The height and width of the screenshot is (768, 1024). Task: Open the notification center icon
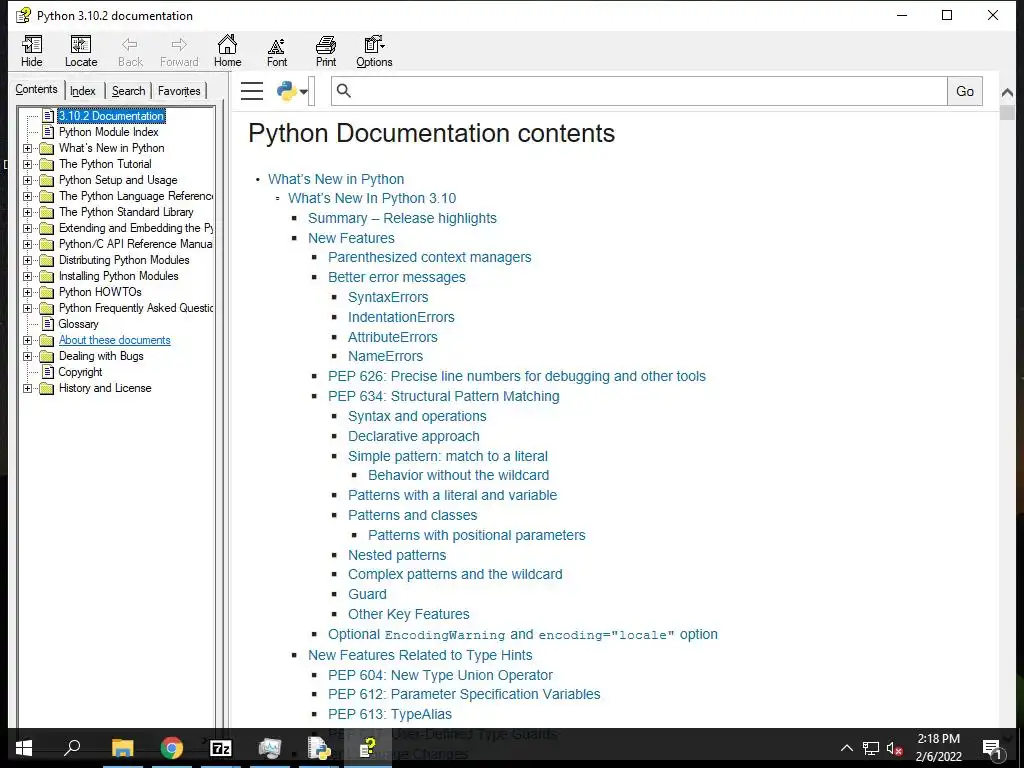tap(992, 749)
